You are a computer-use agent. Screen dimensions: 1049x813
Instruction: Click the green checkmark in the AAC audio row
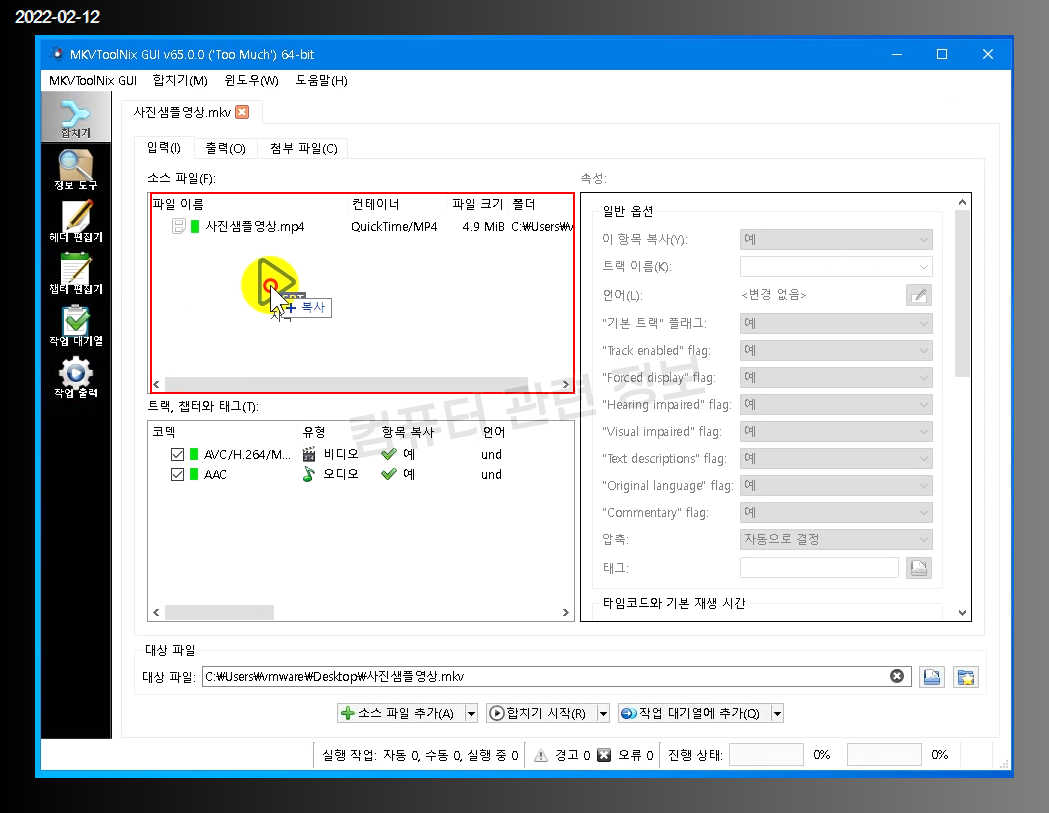[x=389, y=474]
